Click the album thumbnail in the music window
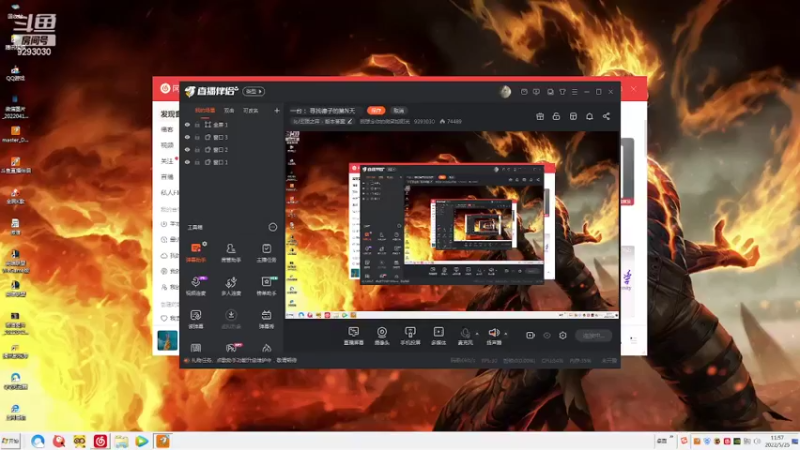 (167, 340)
